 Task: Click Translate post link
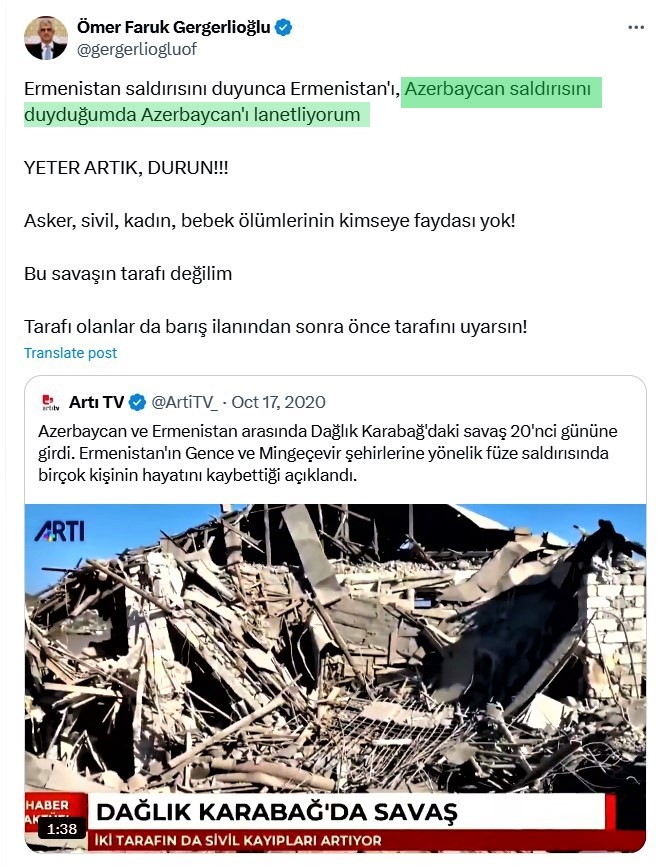point(70,353)
